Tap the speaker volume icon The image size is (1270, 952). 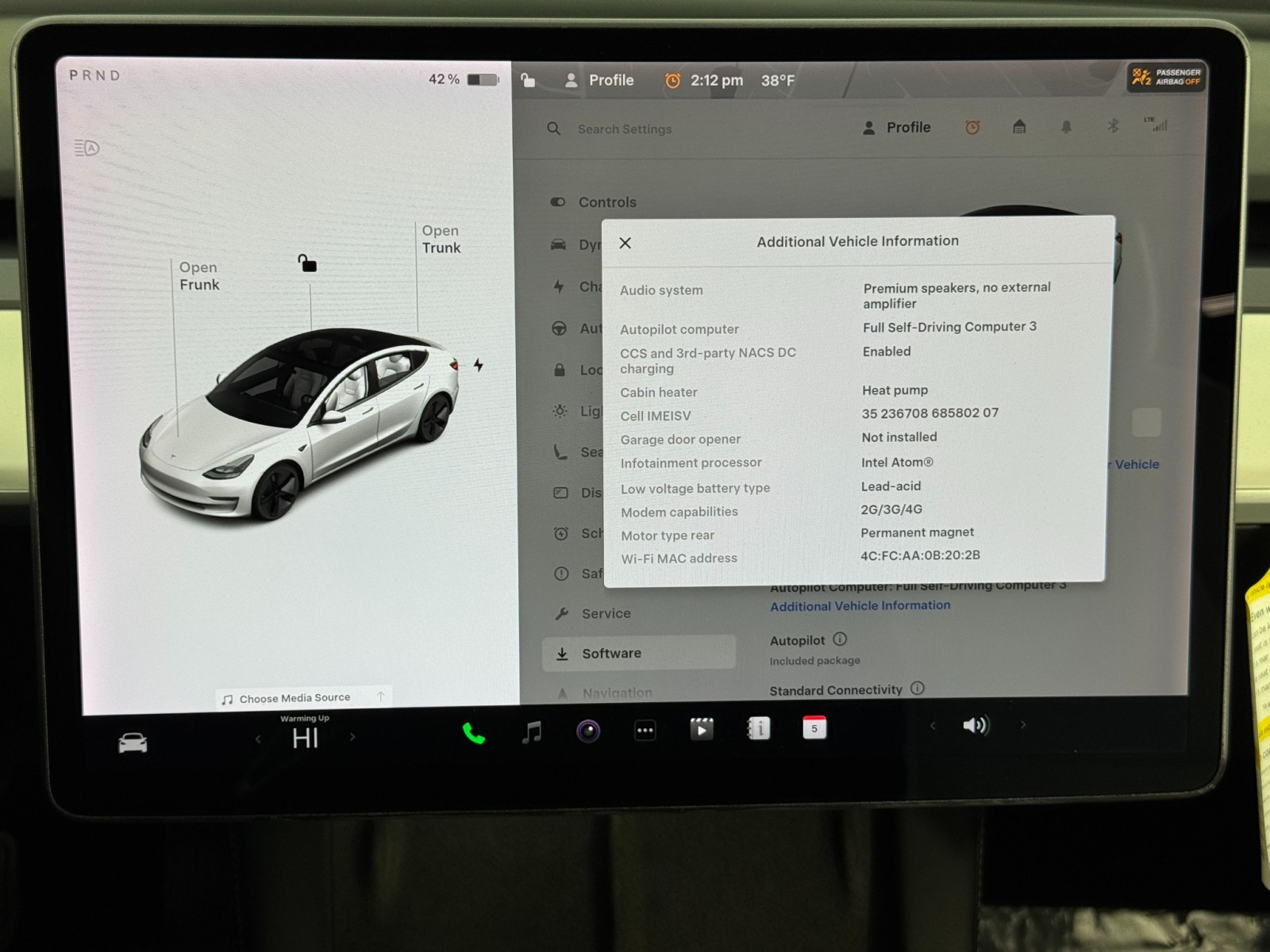click(x=976, y=725)
